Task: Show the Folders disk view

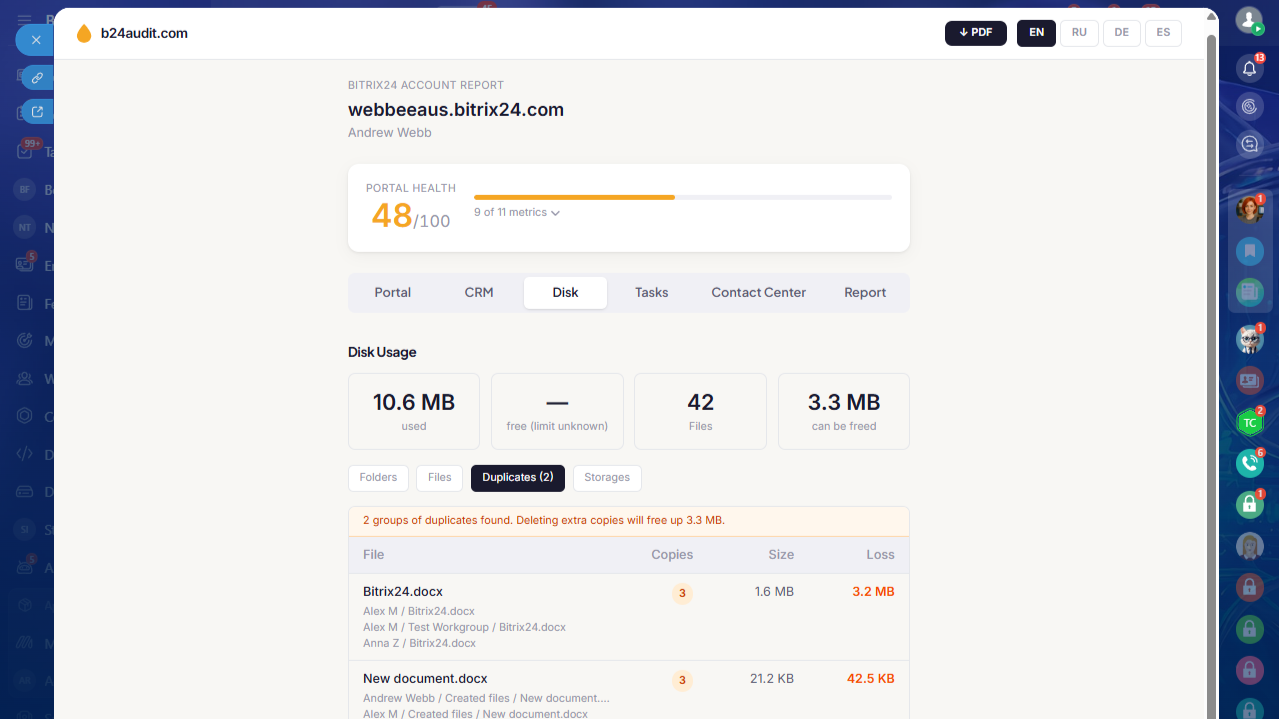Action: (378, 478)
